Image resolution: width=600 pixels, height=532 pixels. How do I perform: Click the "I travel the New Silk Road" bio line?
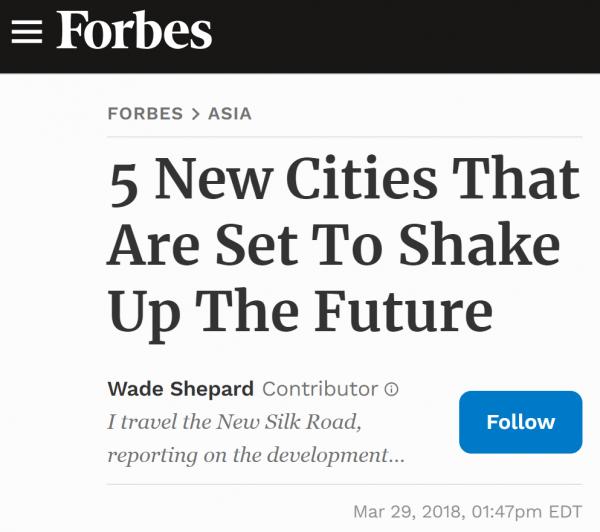click(234, 421)
